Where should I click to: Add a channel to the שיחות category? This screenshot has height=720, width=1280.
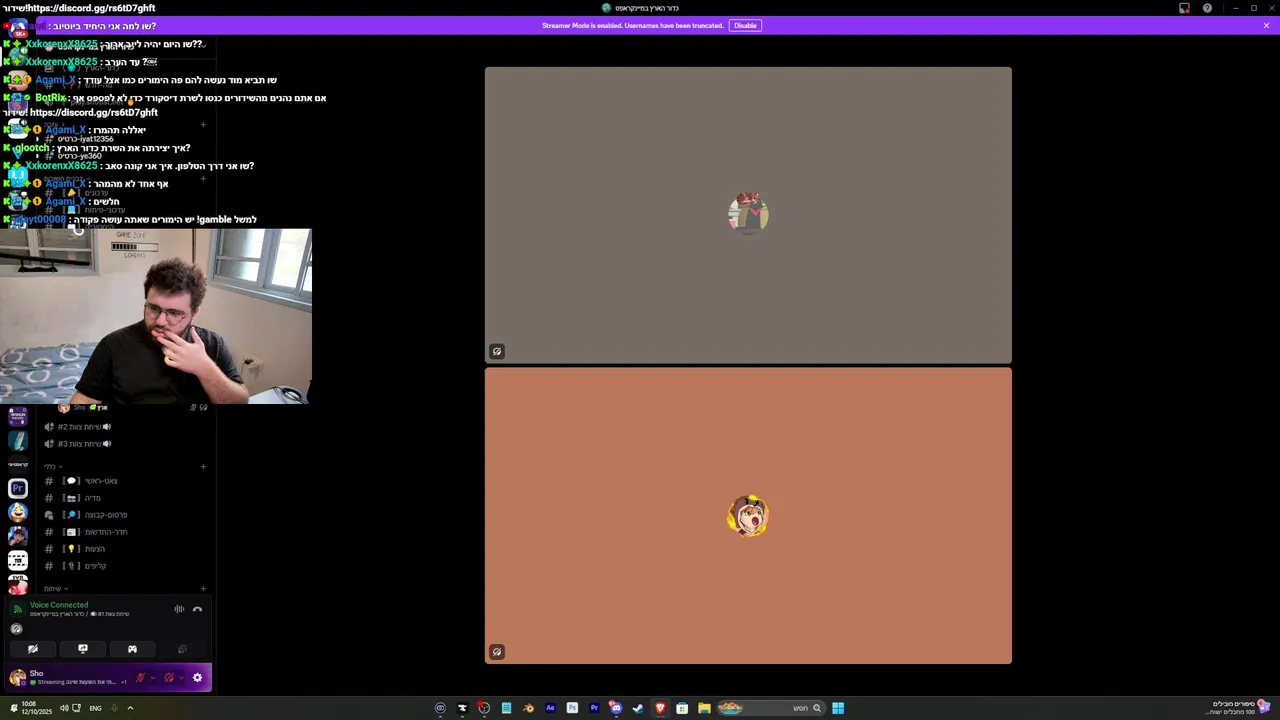203,589
